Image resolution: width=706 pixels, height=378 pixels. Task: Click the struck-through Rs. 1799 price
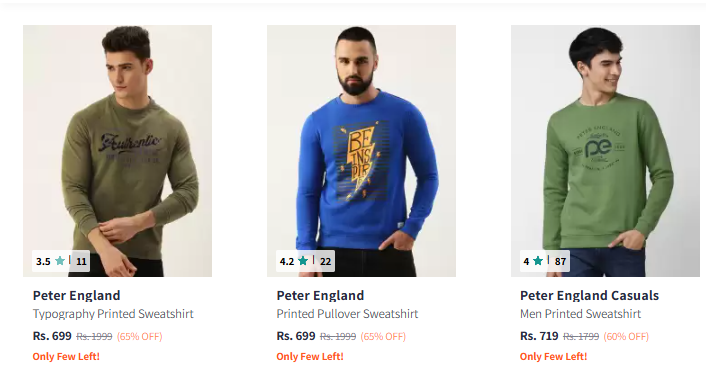581,337
